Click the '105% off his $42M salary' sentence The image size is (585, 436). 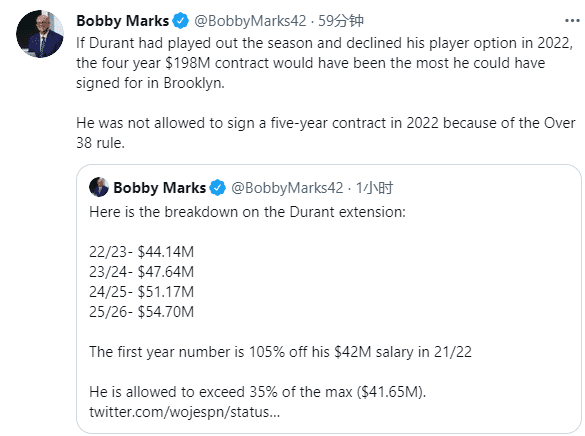coord(280,352)
